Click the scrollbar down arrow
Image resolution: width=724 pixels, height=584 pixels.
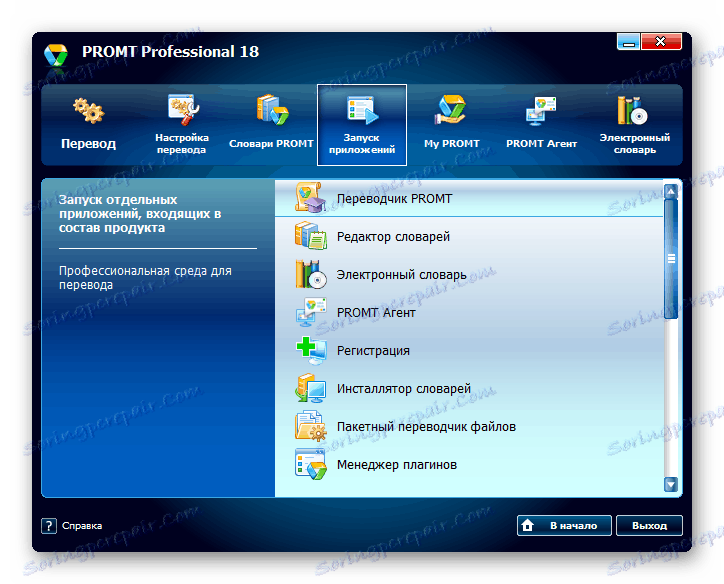pyautogui.click(x=671, y=484)
